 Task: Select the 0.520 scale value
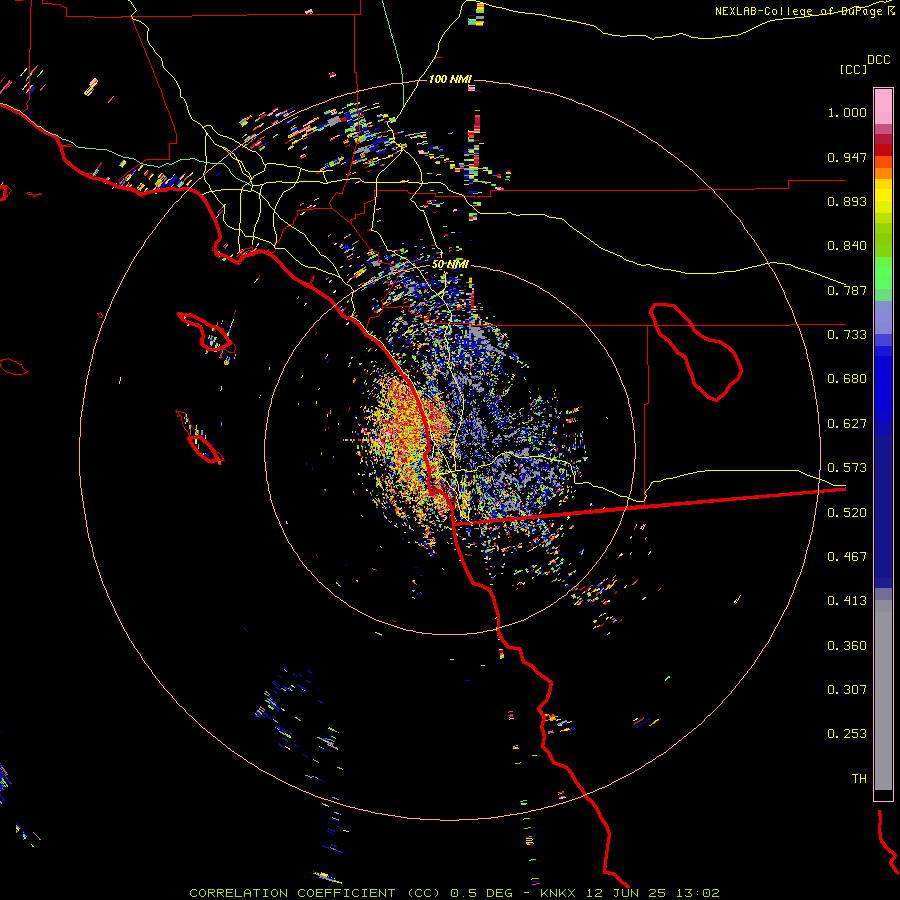coord(847,513)
